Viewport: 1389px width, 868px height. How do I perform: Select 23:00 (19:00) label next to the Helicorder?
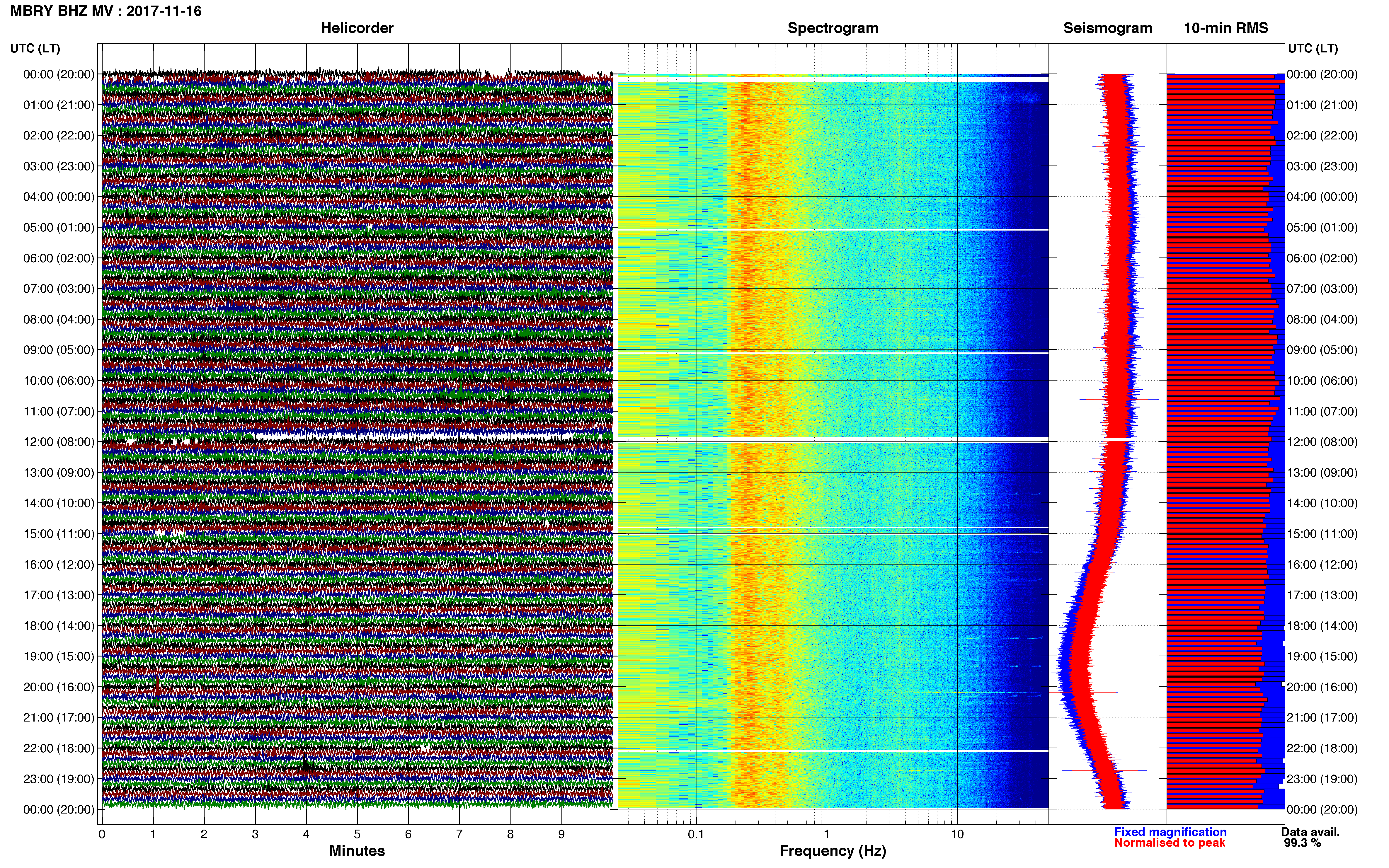click(59, 779)
